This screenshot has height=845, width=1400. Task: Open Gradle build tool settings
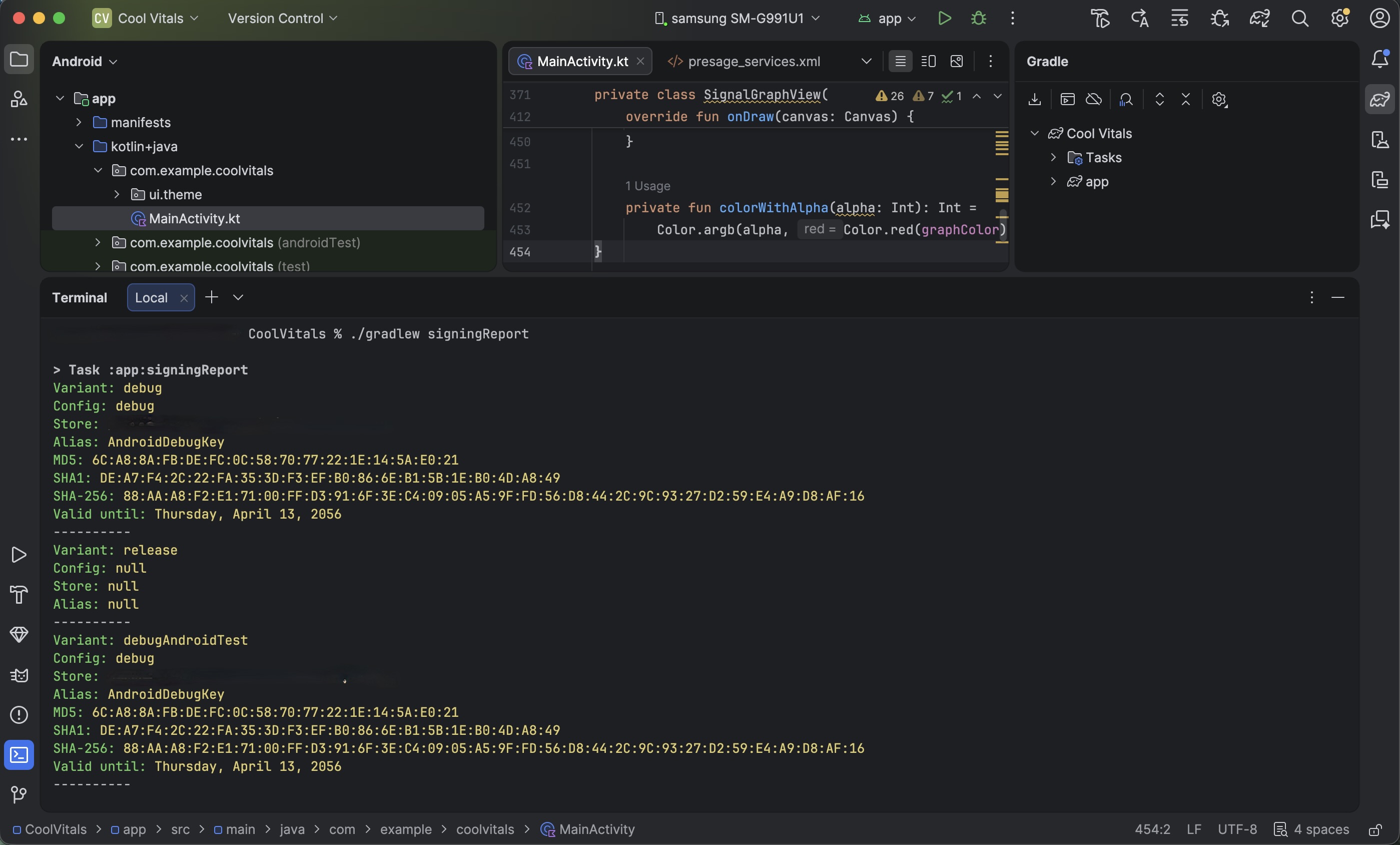1219,100
